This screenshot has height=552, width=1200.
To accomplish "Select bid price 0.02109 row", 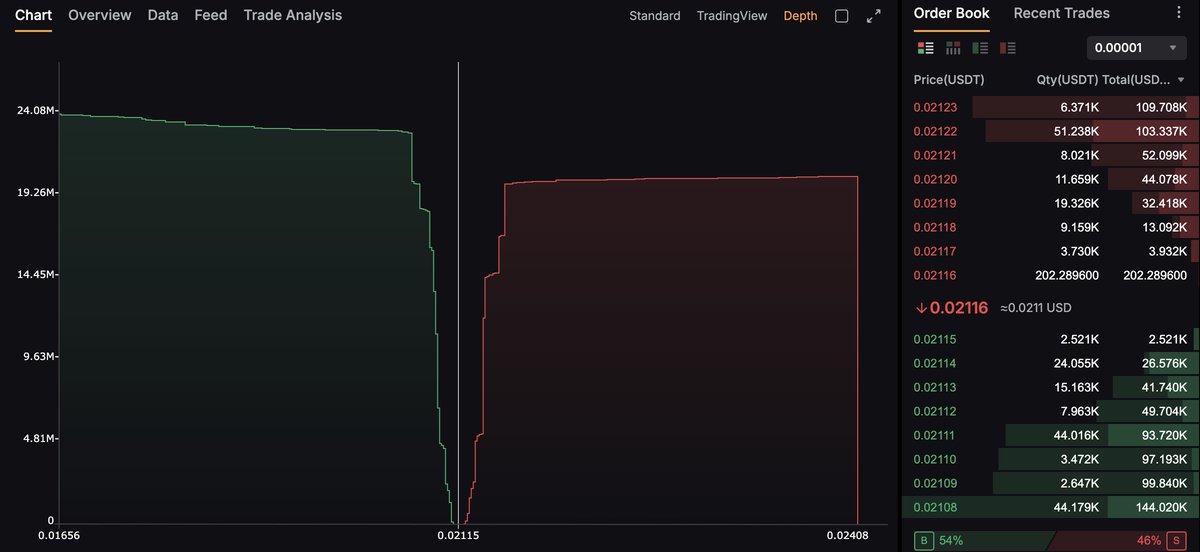I will point(1051,483).
